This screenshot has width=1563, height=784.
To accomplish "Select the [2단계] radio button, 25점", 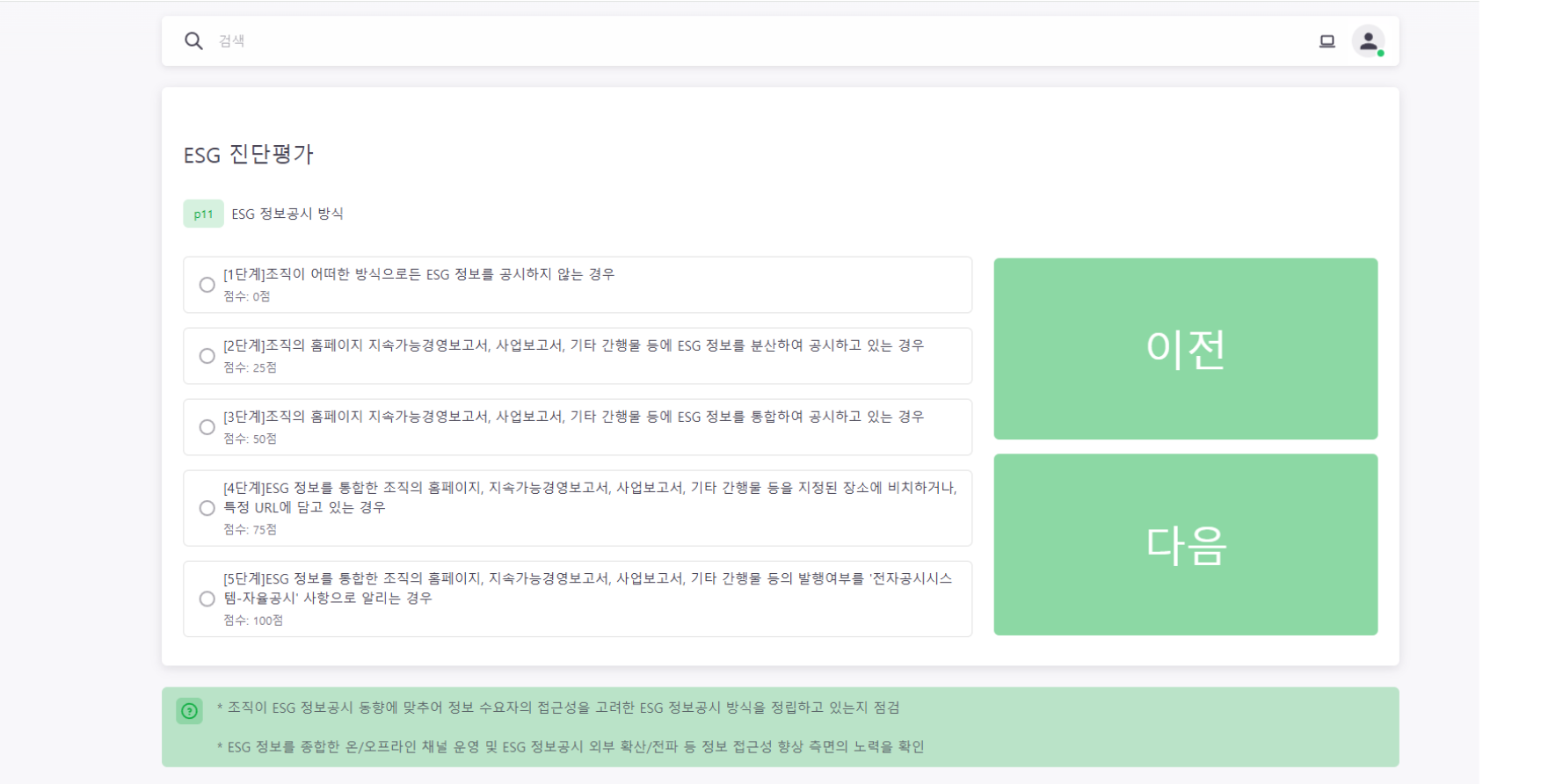I will click(x=207, y=356).
